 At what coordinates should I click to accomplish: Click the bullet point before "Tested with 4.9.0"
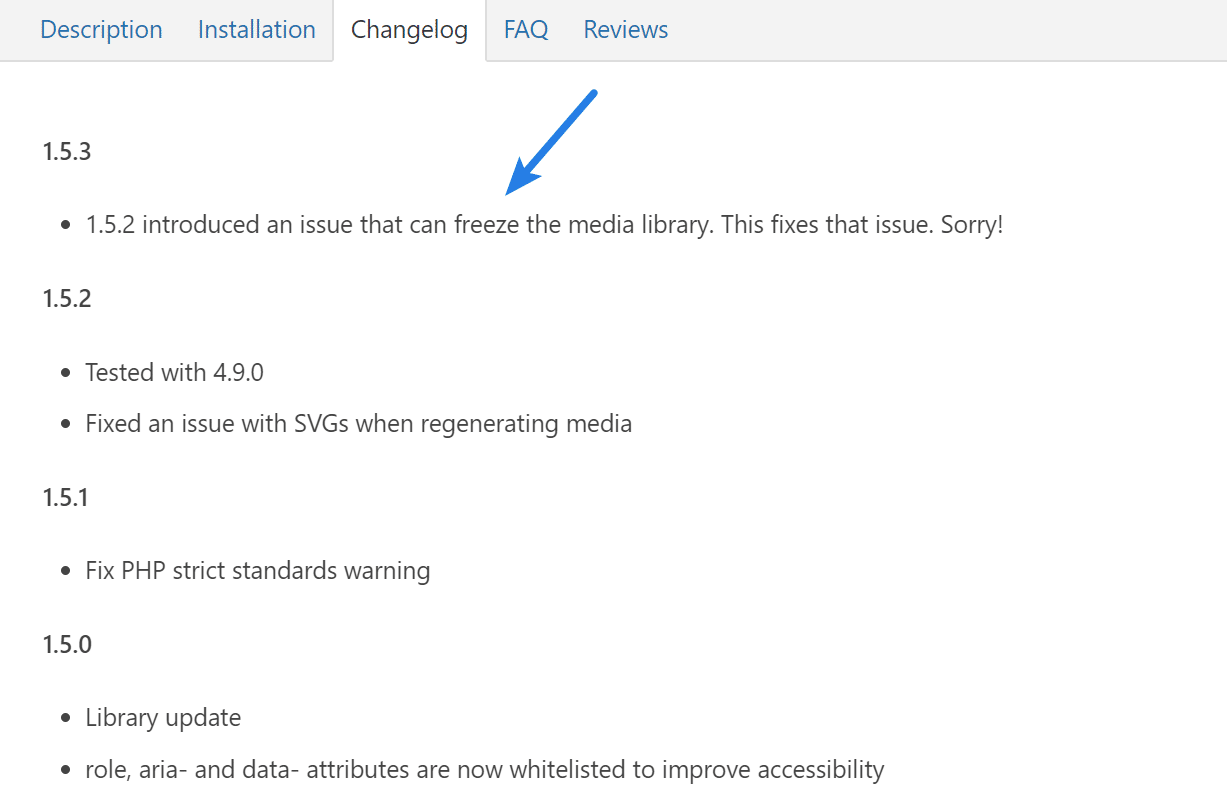click(66, 374)
